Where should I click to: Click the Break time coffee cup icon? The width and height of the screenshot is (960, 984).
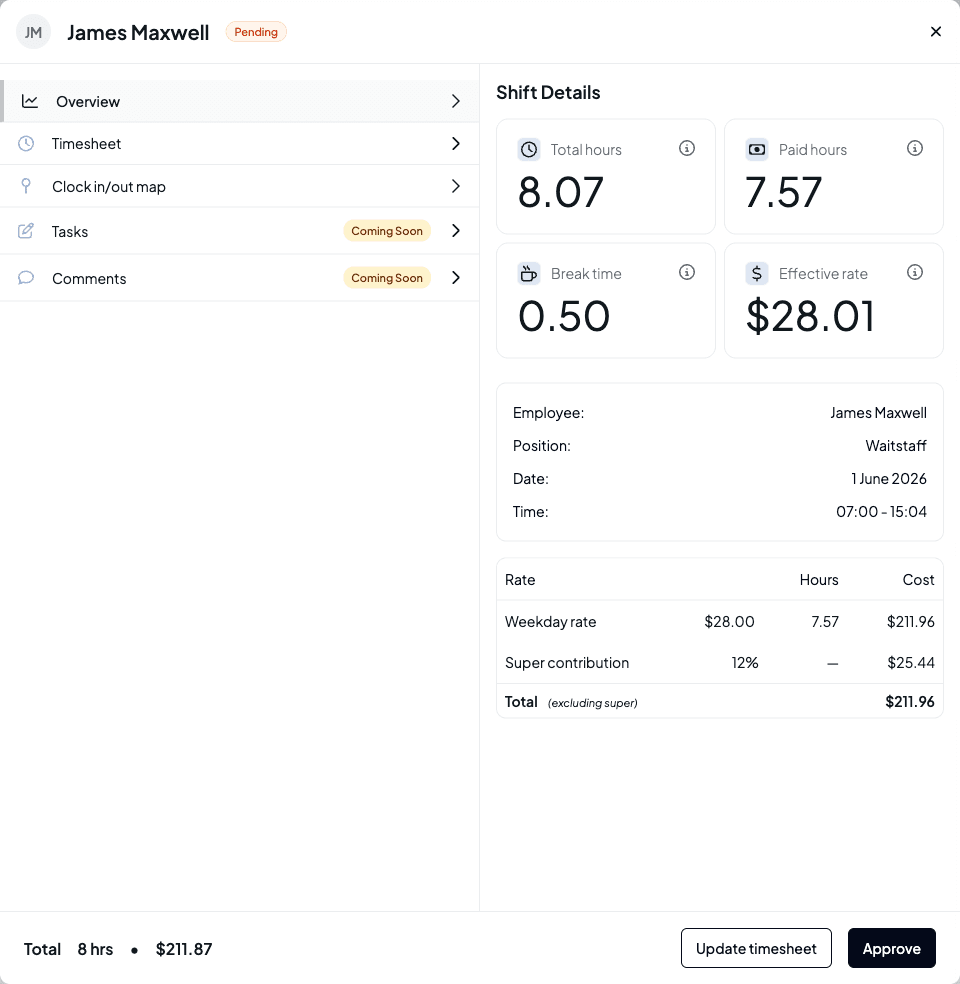point(529,274)
